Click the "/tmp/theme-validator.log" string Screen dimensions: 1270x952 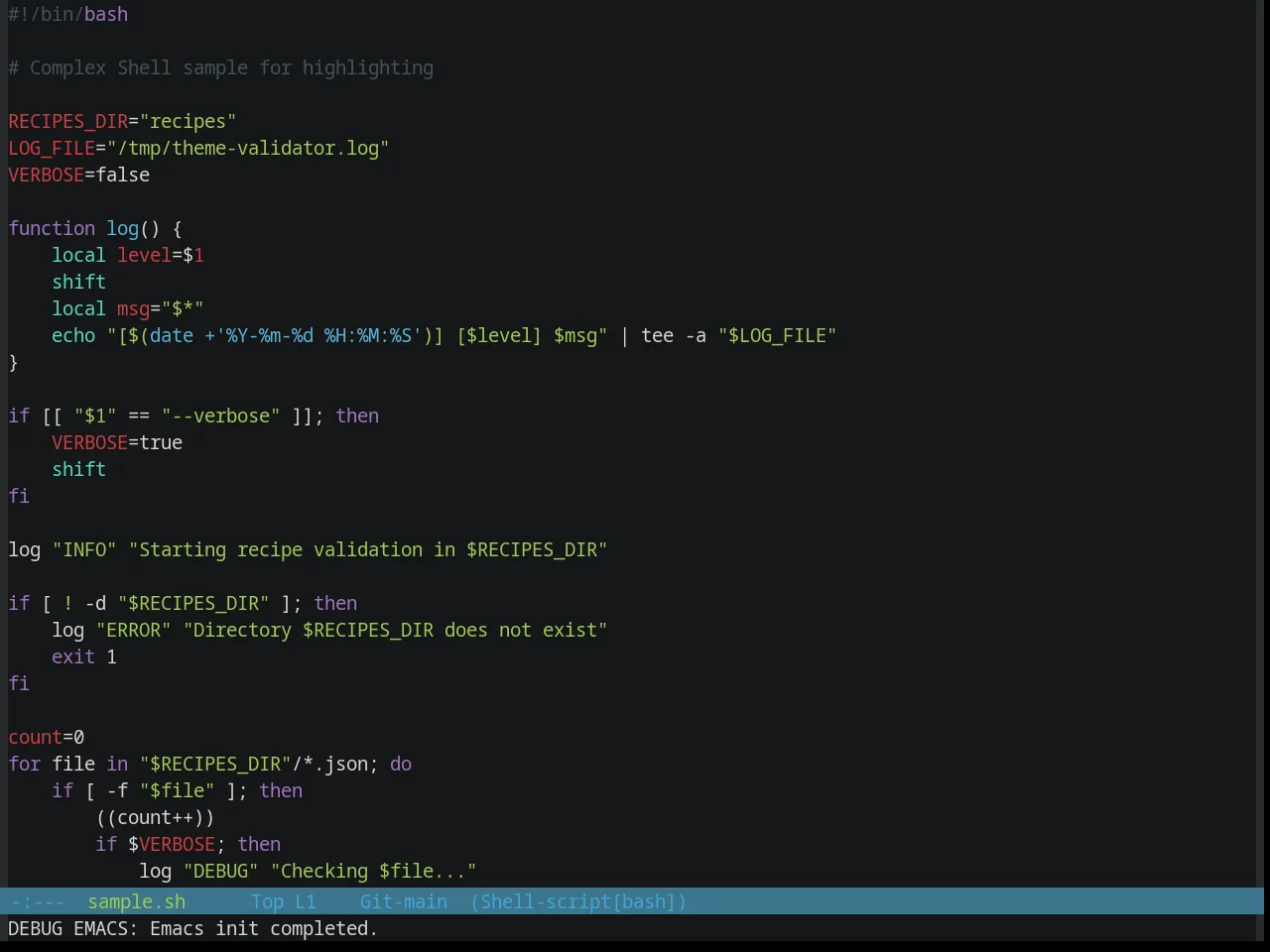coord(248,148)
